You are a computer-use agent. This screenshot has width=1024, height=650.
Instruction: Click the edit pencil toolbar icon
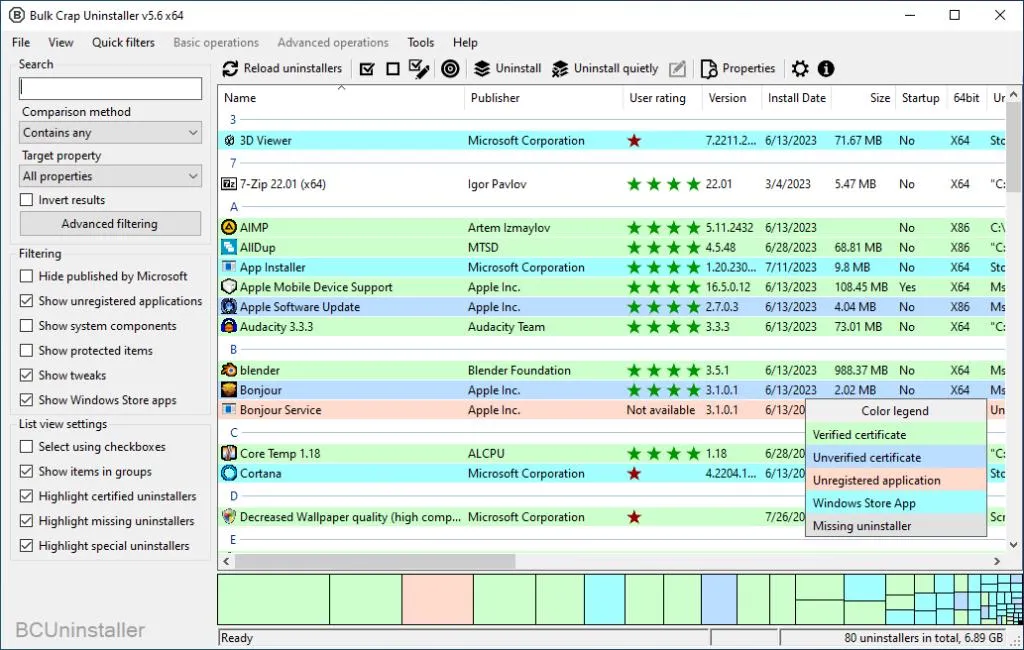(x=678, y=69)
